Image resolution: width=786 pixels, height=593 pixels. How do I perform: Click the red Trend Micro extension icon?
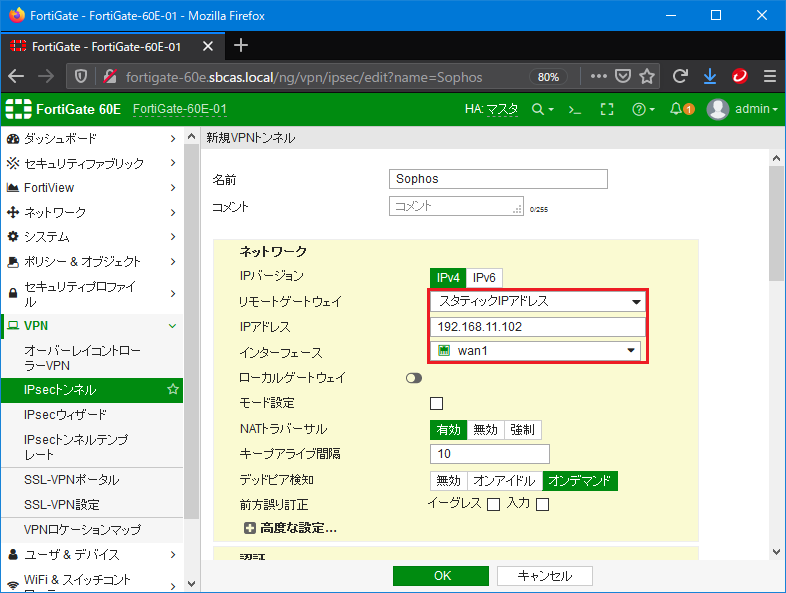coord(740,76)
